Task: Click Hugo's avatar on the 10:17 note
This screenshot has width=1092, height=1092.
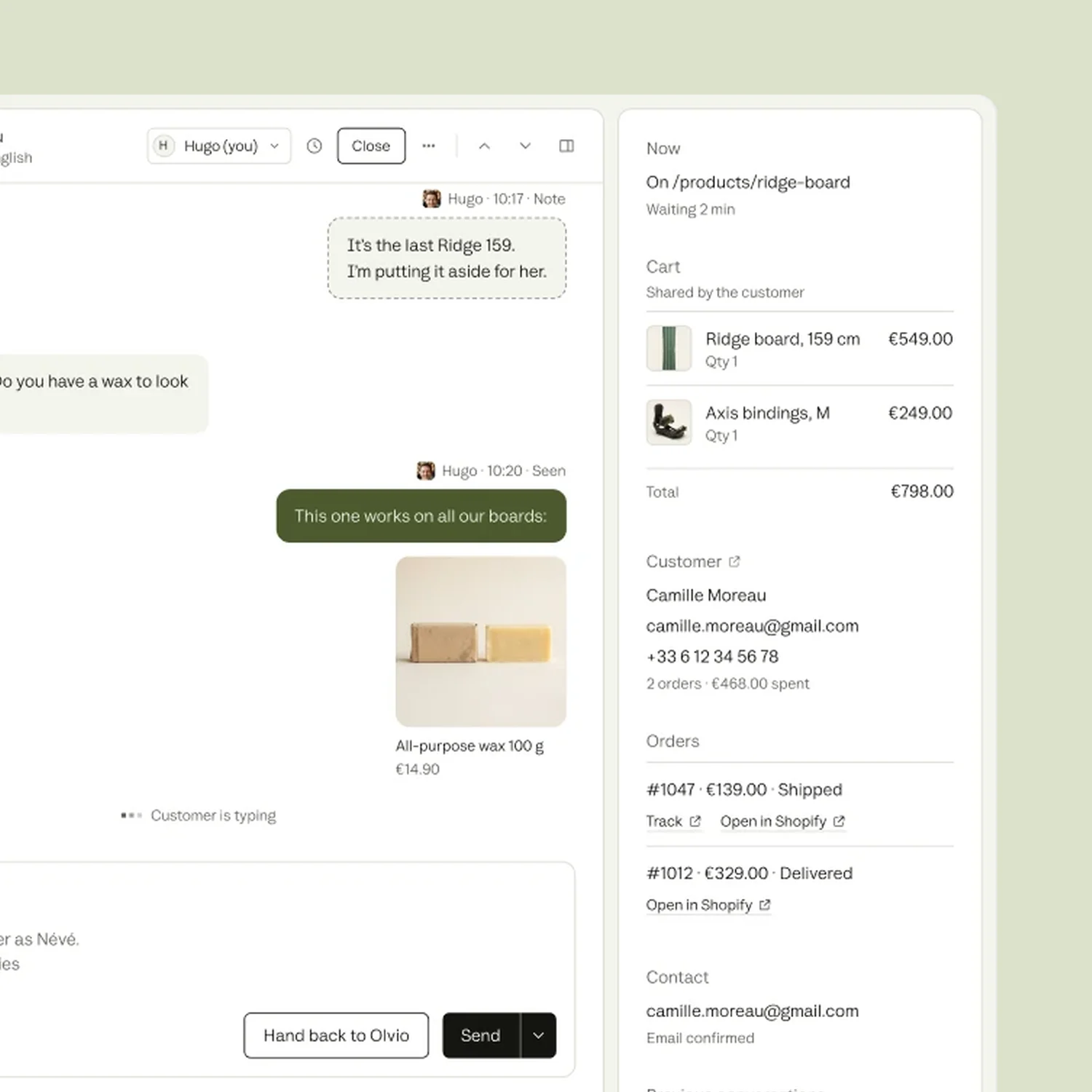Action: coord(432,199)
